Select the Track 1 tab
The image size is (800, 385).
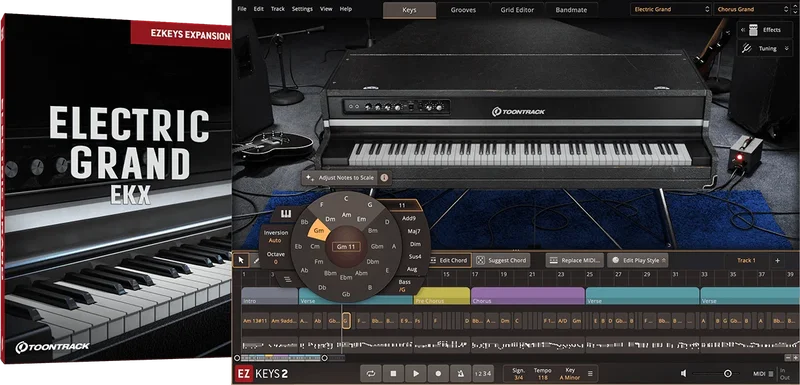click(x=746, y=261)
